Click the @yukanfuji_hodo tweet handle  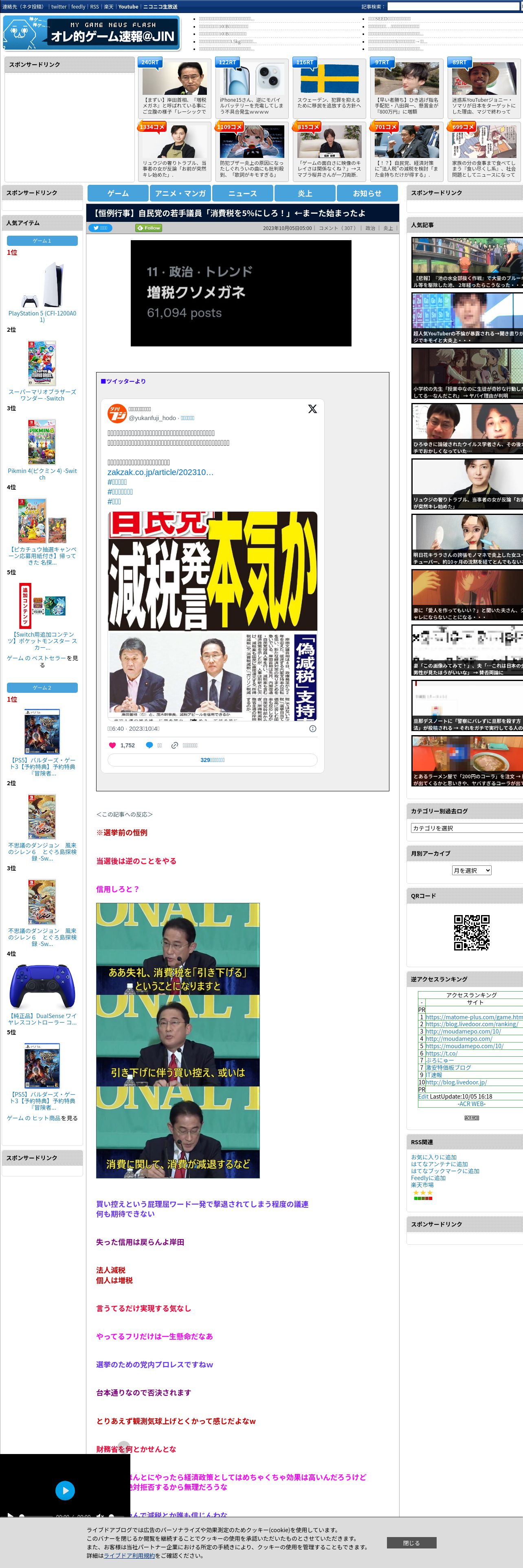click(152, 418)
